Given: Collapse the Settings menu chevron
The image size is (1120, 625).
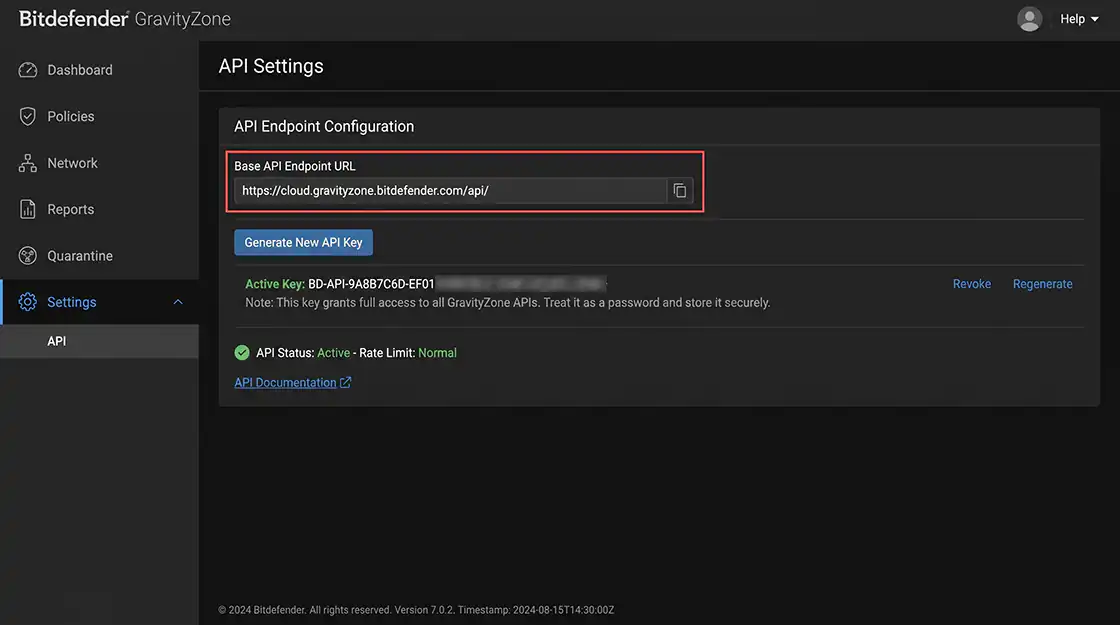Looking at the screenshot, I should [x=178, y=302].
